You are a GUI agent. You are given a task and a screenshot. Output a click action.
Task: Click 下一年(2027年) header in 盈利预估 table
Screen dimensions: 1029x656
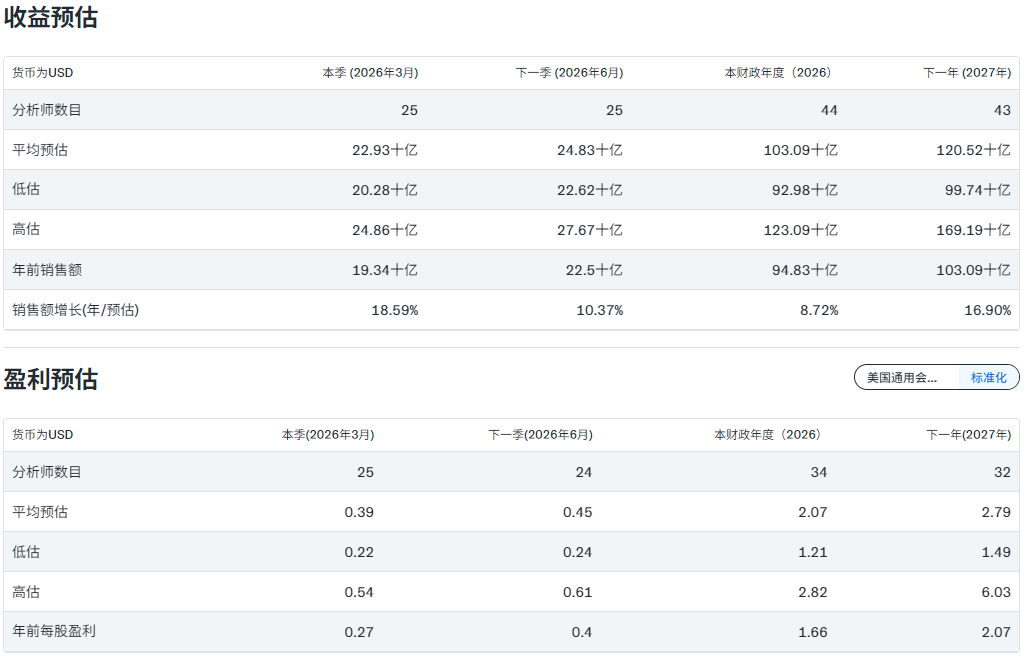coord(968,435)
